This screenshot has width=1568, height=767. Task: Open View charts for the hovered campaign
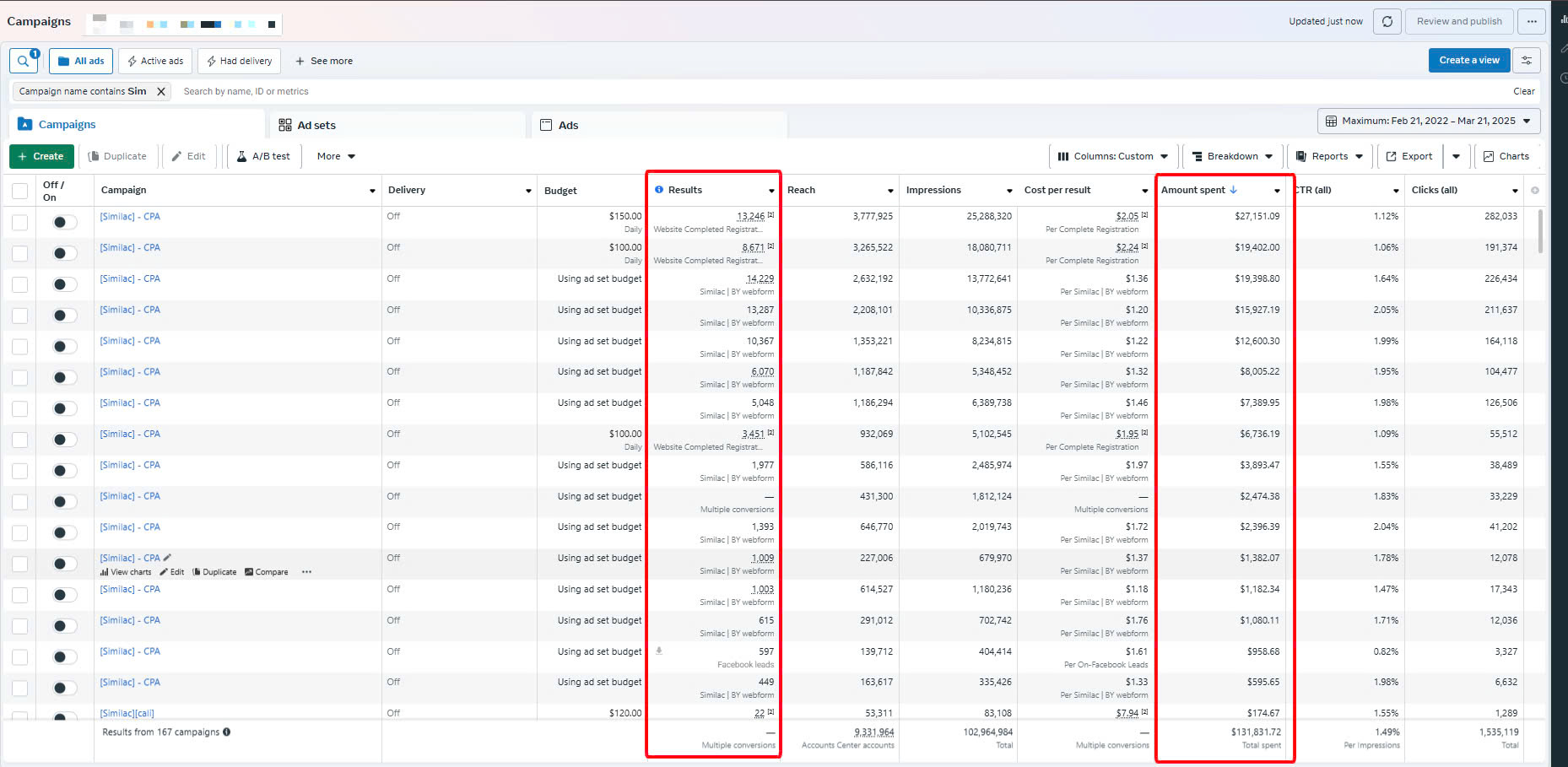tap(126, 572)
